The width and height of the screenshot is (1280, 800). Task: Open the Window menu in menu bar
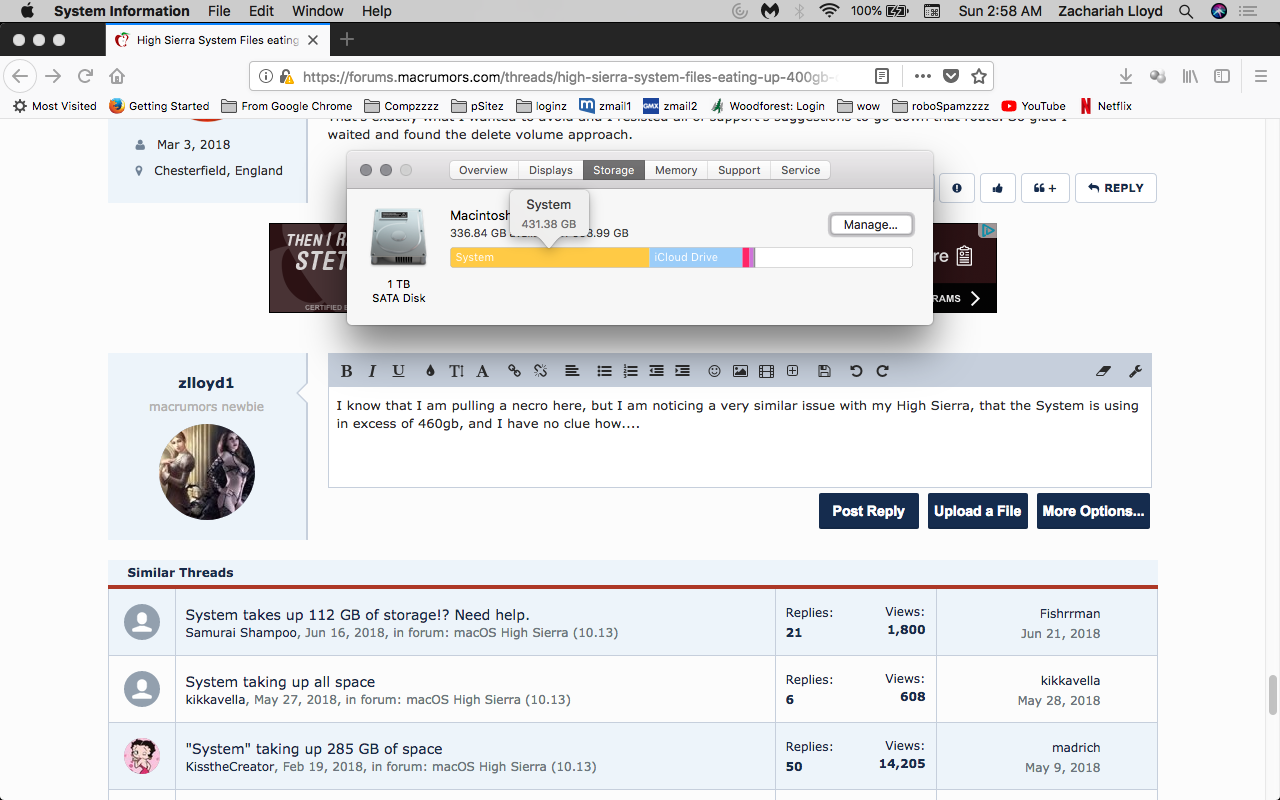click(317, 11)
